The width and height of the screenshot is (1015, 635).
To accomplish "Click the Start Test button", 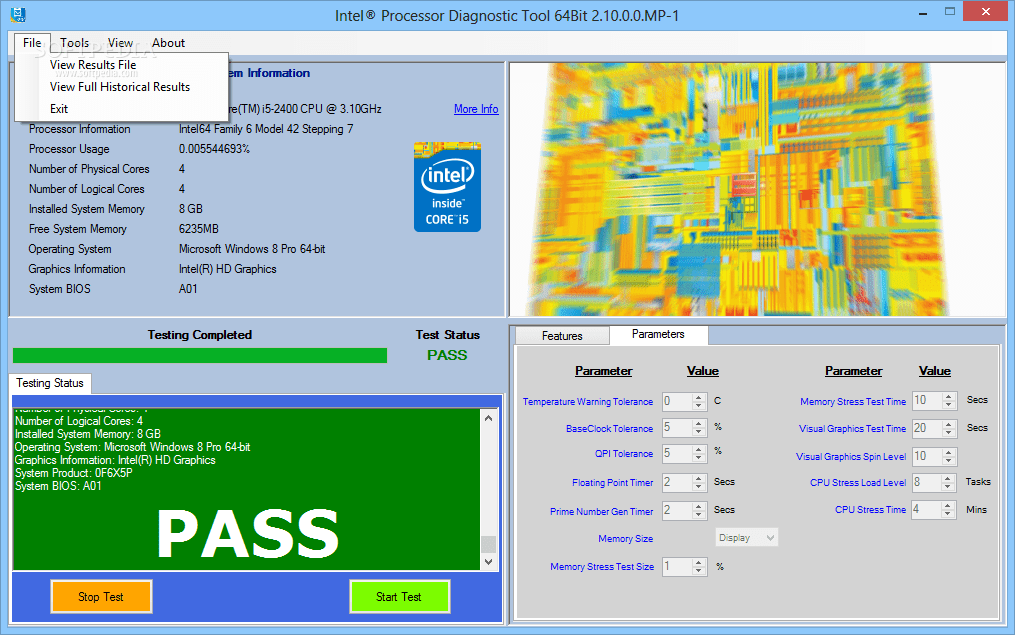I will pyautogui.click(x=400, y=596).
